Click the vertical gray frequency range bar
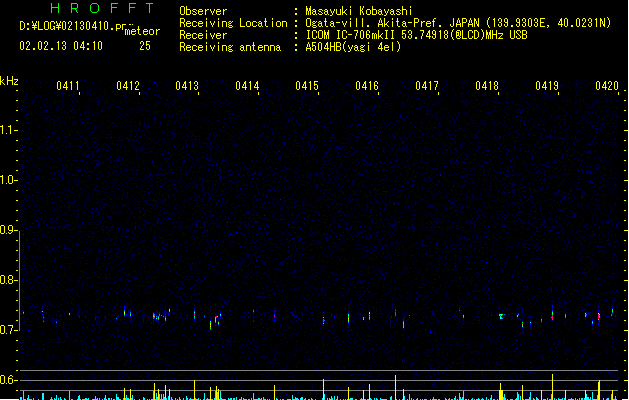629x400 pixels. [19, 281]
